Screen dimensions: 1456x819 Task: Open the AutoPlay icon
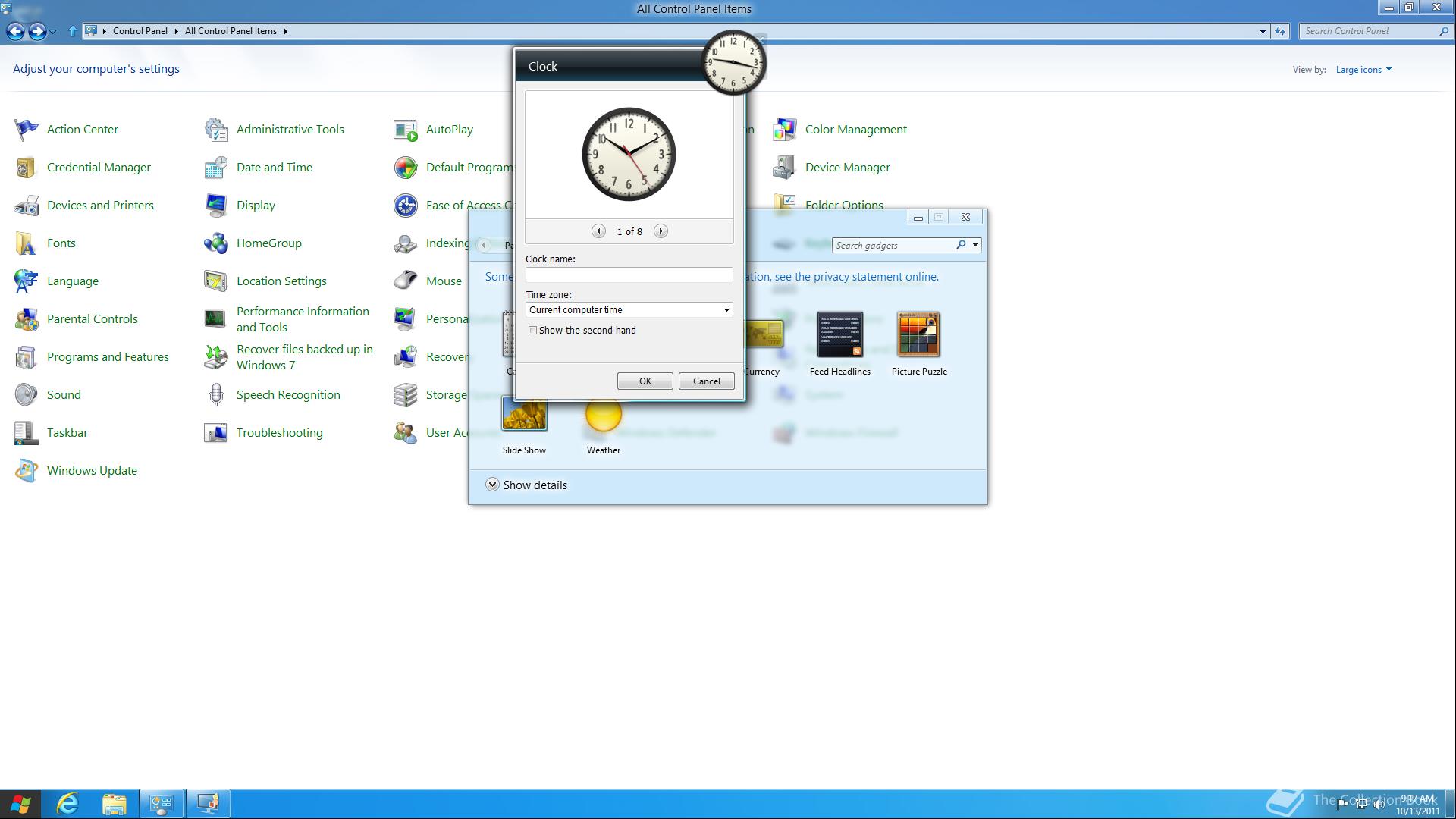pyautogui.click(x=406, y=130)
